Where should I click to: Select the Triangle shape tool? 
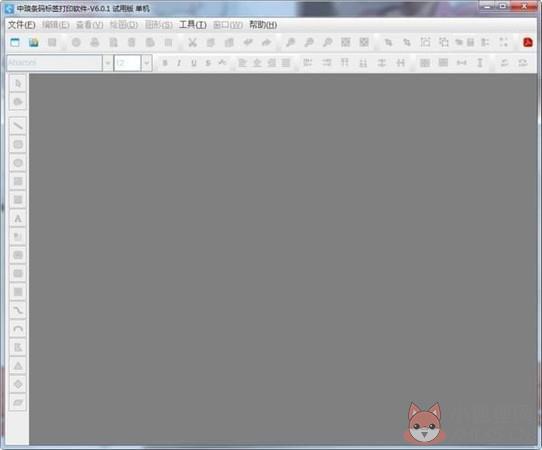point(18,366)
